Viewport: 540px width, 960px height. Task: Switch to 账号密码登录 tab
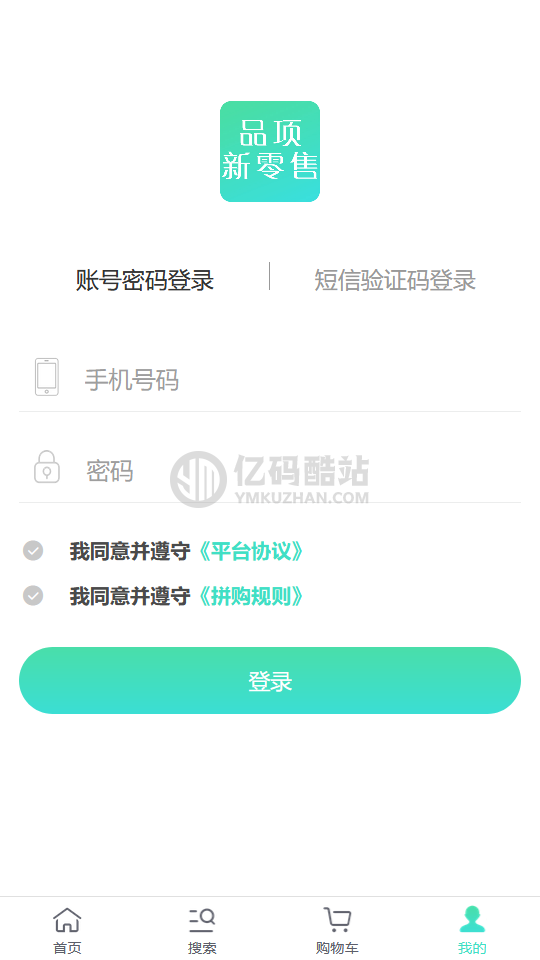[x=144, y=280]
